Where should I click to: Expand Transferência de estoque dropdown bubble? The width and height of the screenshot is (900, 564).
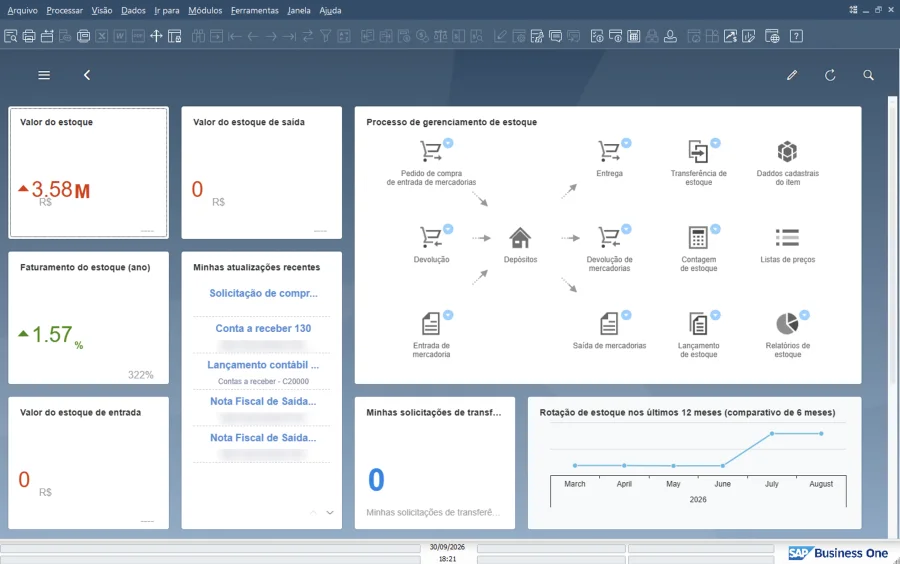pyautogui.click(x=716, y=143)
